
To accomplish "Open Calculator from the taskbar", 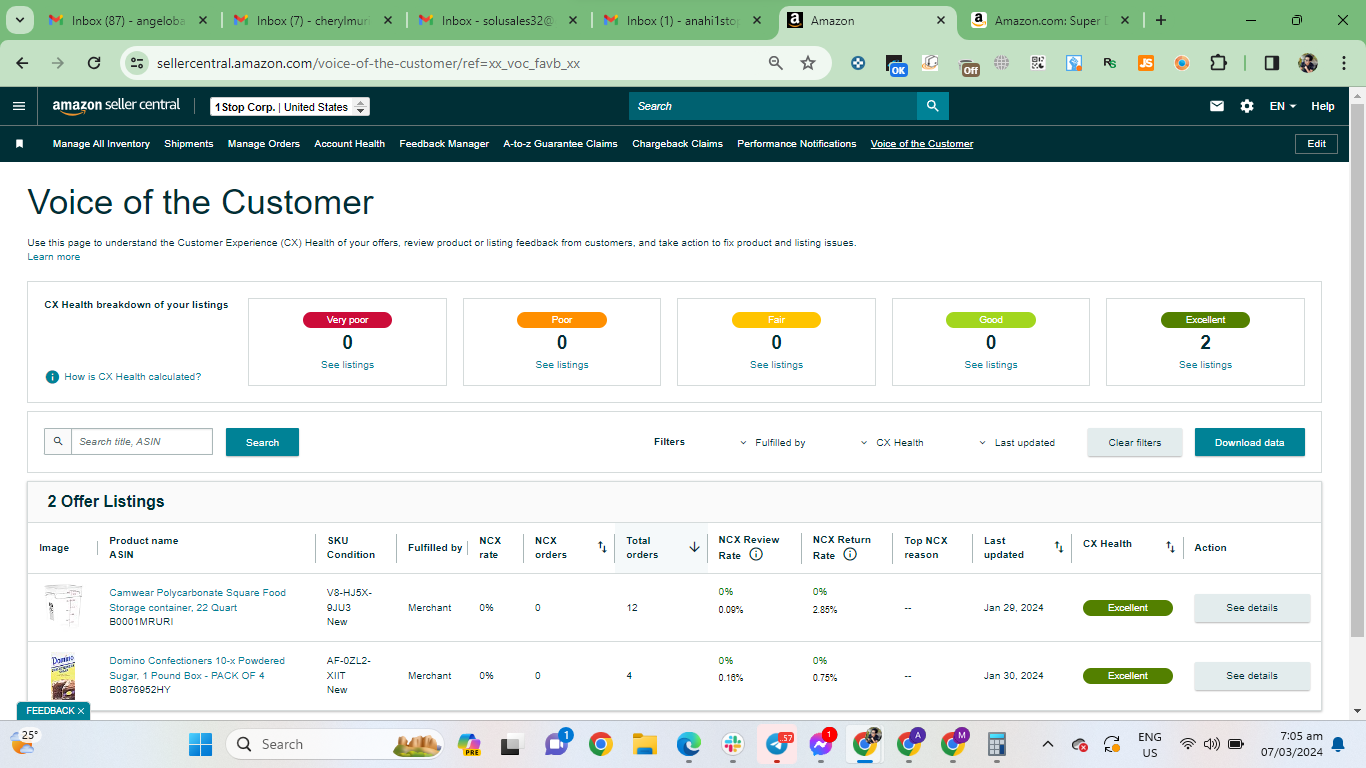I will [996, 744].
